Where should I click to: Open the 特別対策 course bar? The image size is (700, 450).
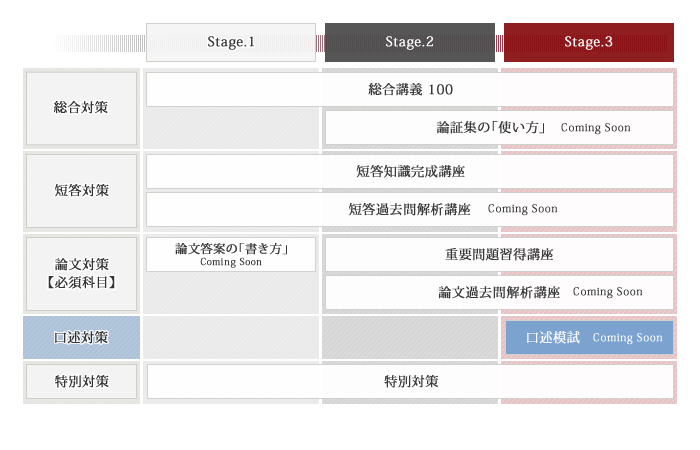point(410,381)
